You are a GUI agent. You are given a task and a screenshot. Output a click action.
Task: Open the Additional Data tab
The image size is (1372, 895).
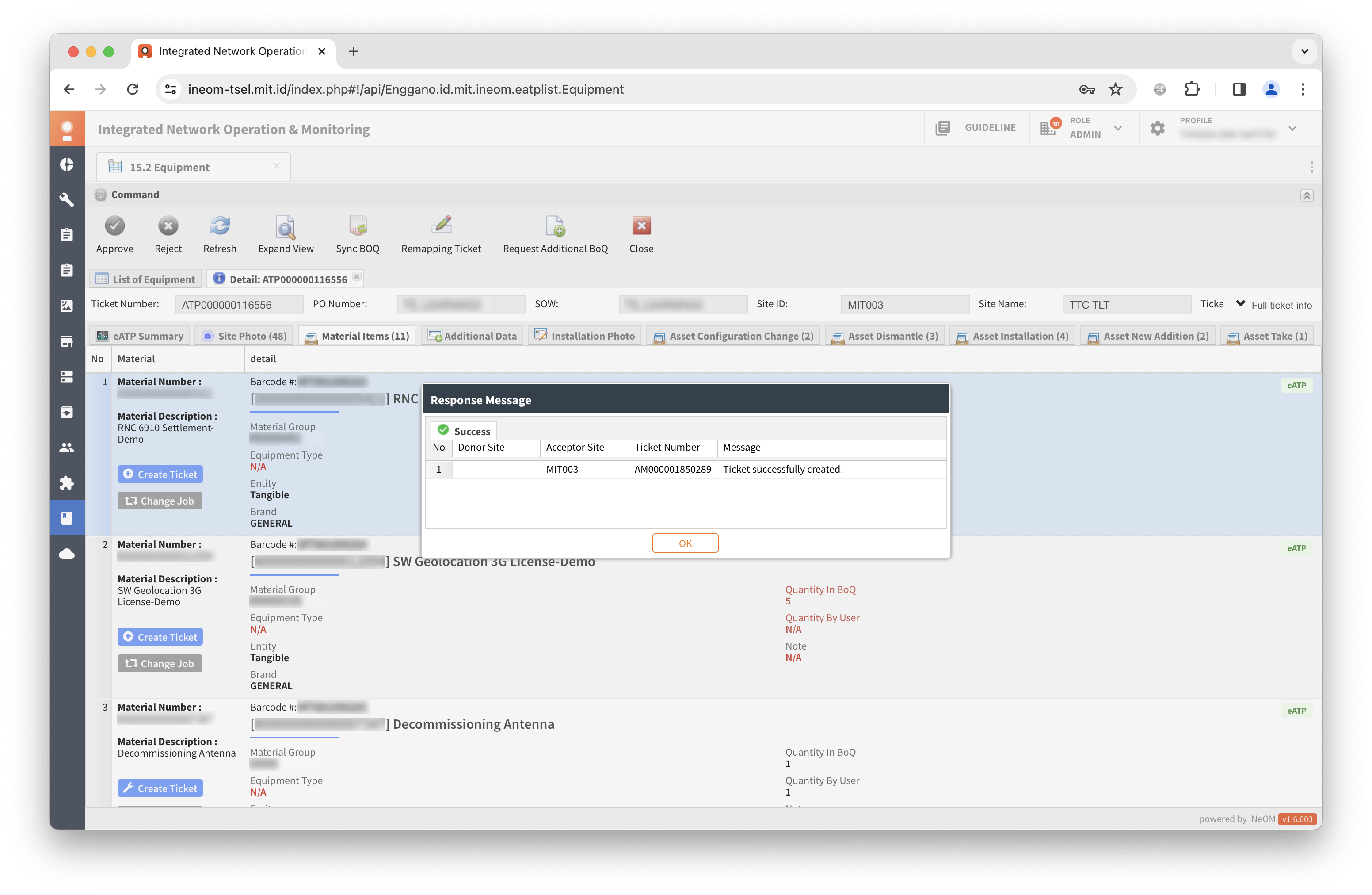(x=472, y=336)
